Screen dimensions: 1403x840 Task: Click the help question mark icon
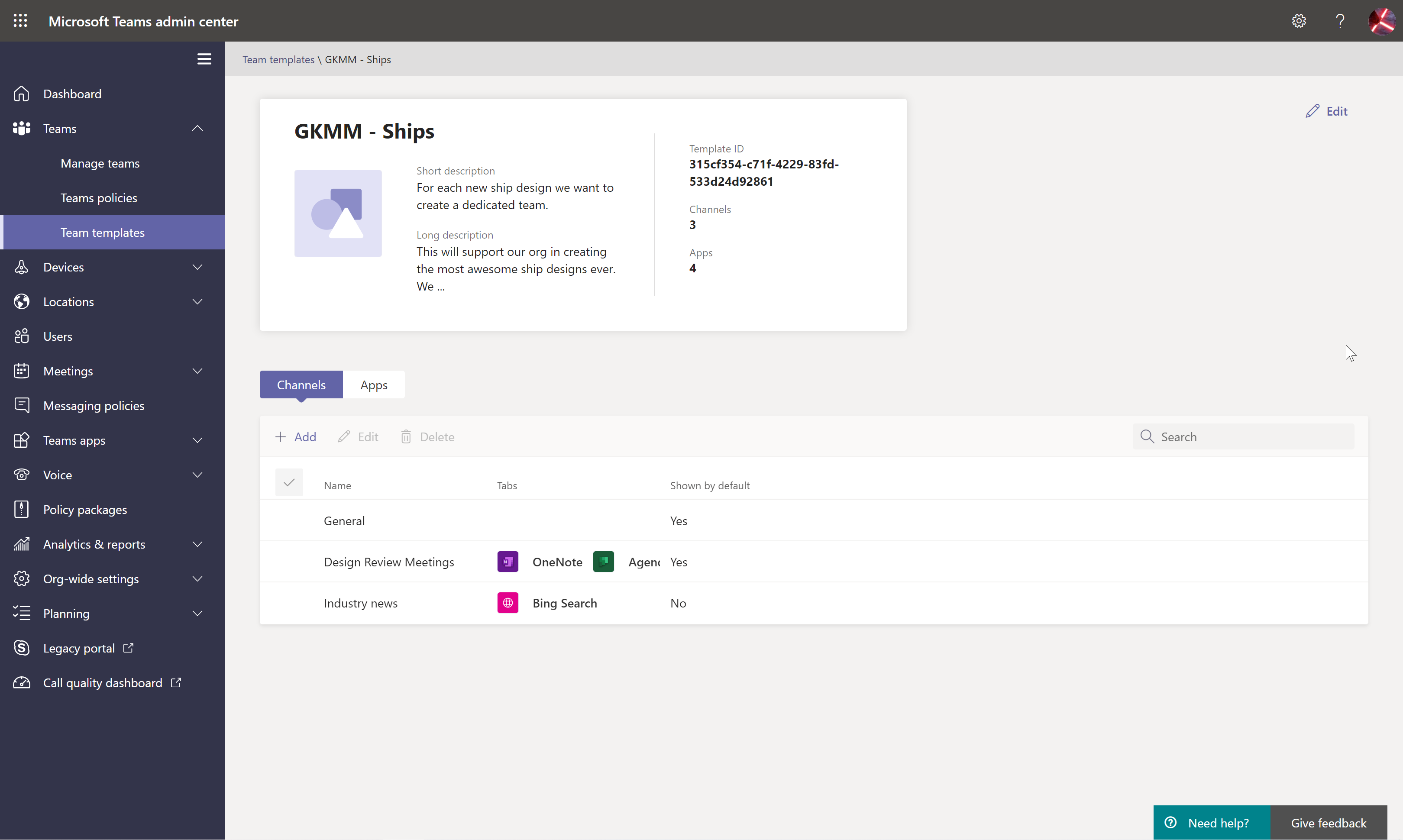(1340, 21)
